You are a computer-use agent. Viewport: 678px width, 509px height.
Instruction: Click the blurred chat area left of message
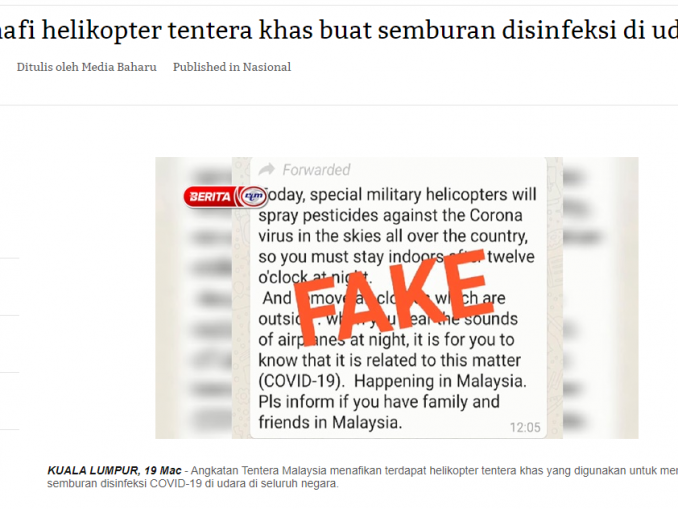[194, 298]
